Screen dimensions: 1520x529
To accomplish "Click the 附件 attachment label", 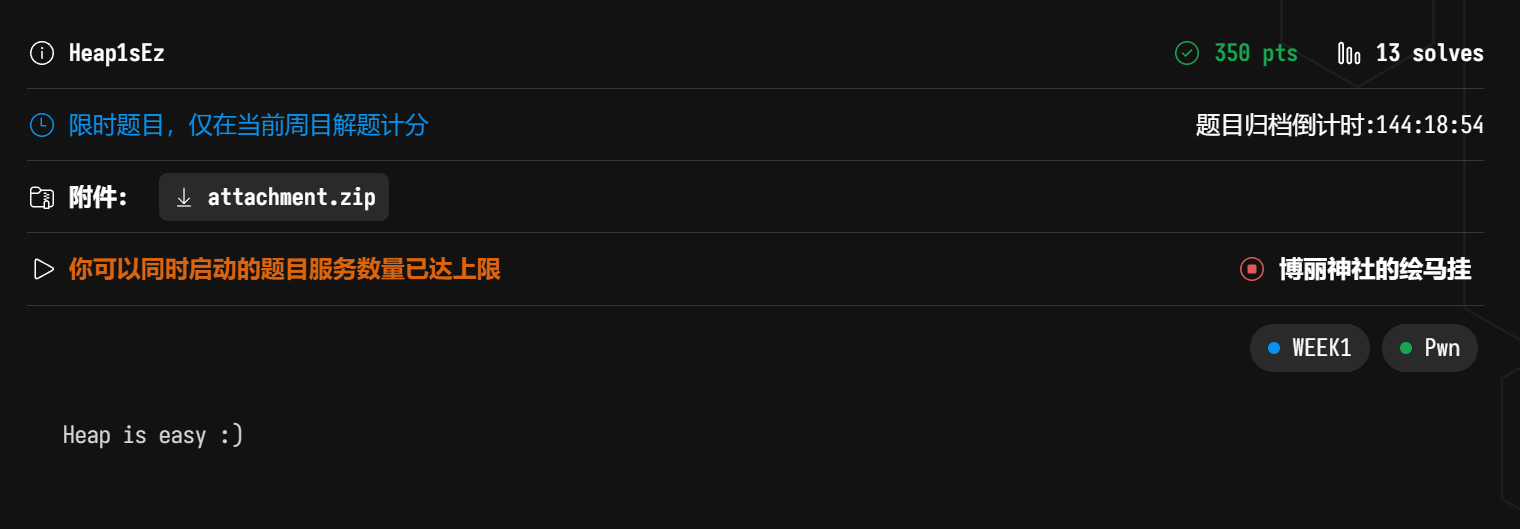I will [98, 197].
